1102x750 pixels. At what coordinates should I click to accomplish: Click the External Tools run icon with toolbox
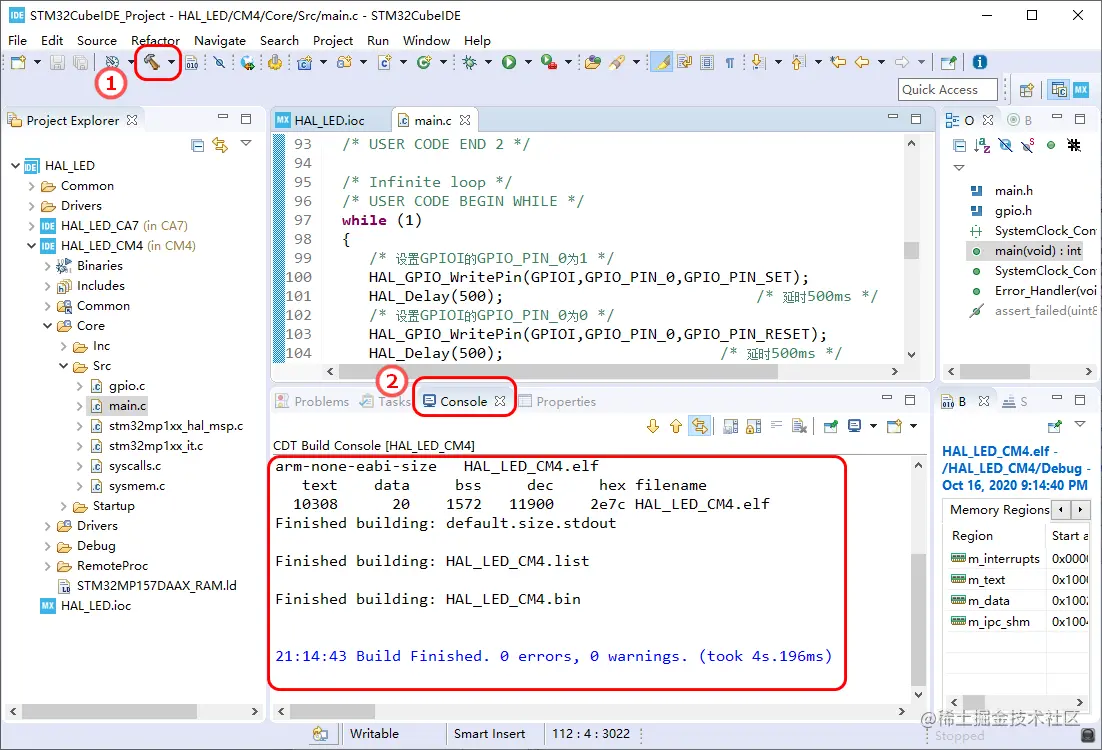(x=549, y=63)
